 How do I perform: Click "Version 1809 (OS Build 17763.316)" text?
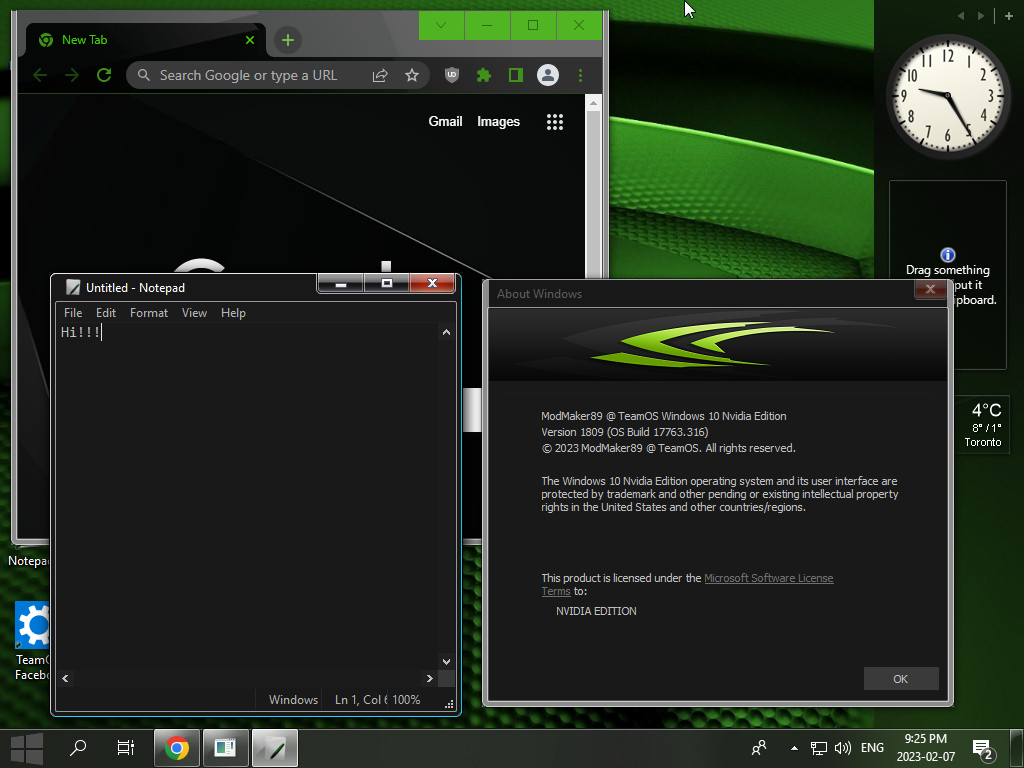(x=624, y=432)
